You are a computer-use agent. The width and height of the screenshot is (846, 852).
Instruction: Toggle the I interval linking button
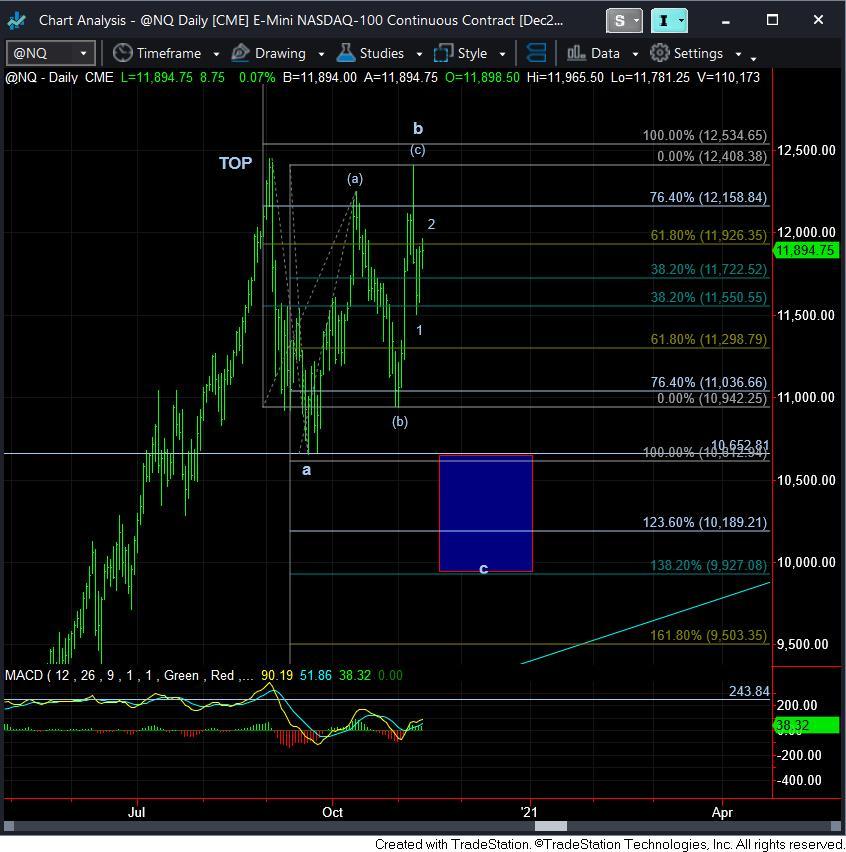click(669, 21)
